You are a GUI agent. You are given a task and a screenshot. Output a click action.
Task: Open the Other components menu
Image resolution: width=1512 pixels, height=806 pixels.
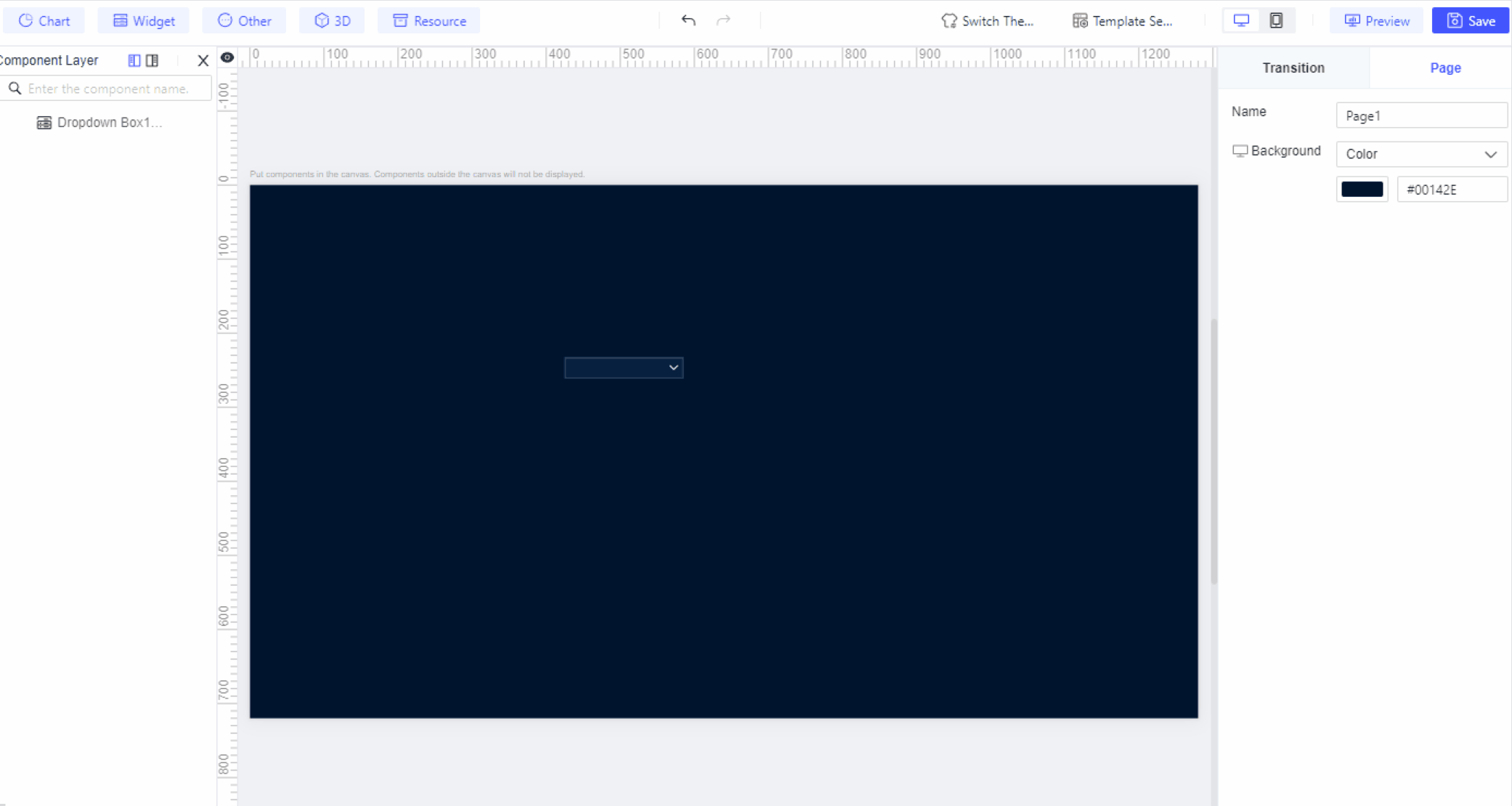click(244, 21)
